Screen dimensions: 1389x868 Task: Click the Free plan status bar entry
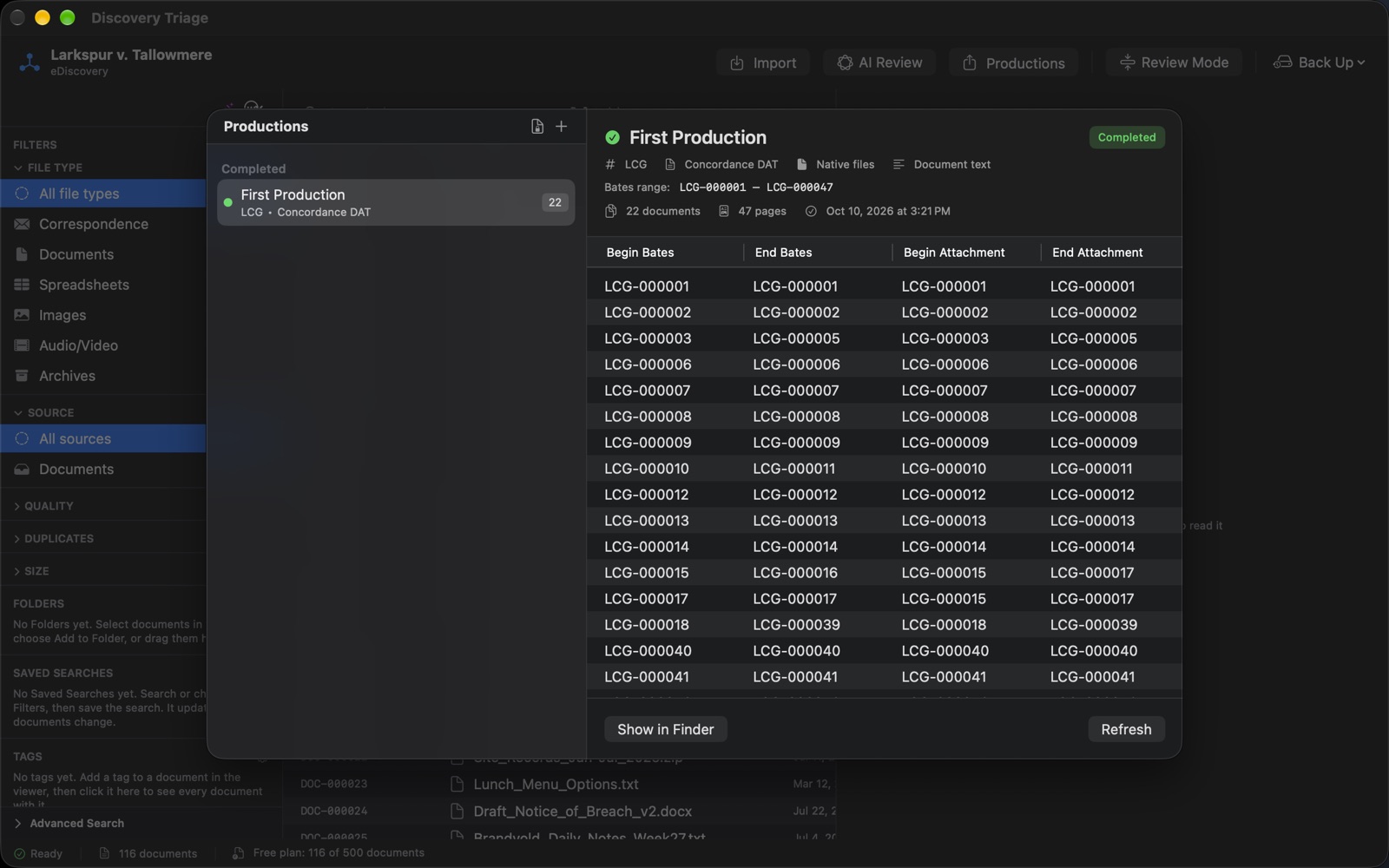tap(329, 853)
